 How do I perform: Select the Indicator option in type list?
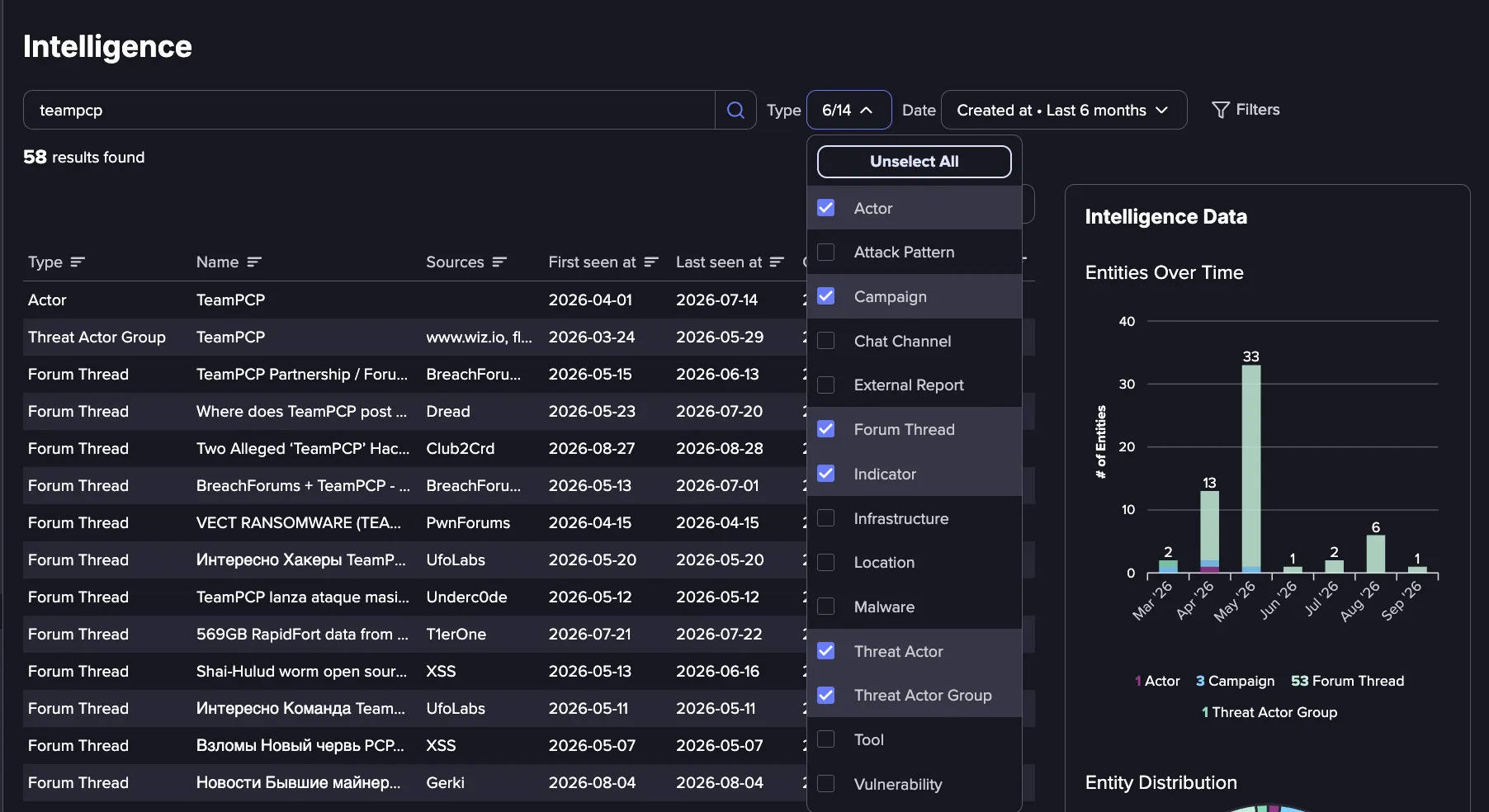[915, 474]
